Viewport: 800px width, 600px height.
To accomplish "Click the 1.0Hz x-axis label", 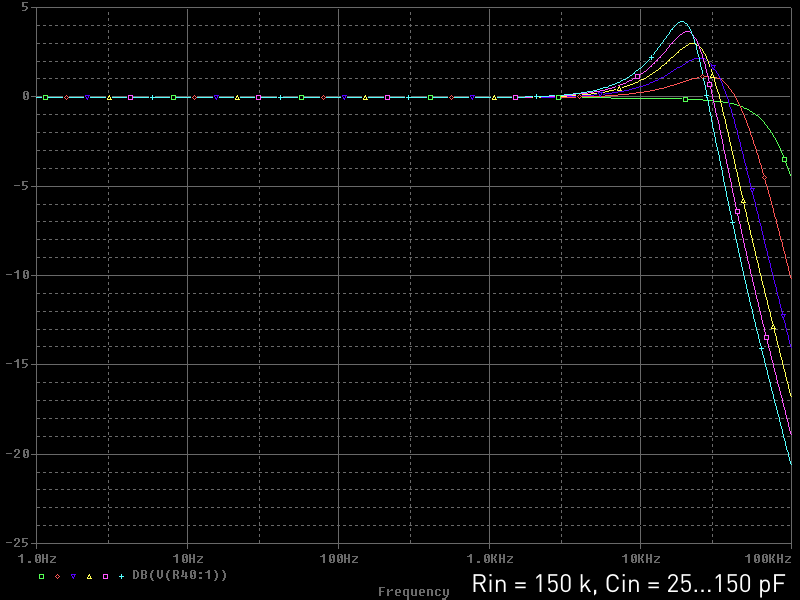I will point(37,559).
